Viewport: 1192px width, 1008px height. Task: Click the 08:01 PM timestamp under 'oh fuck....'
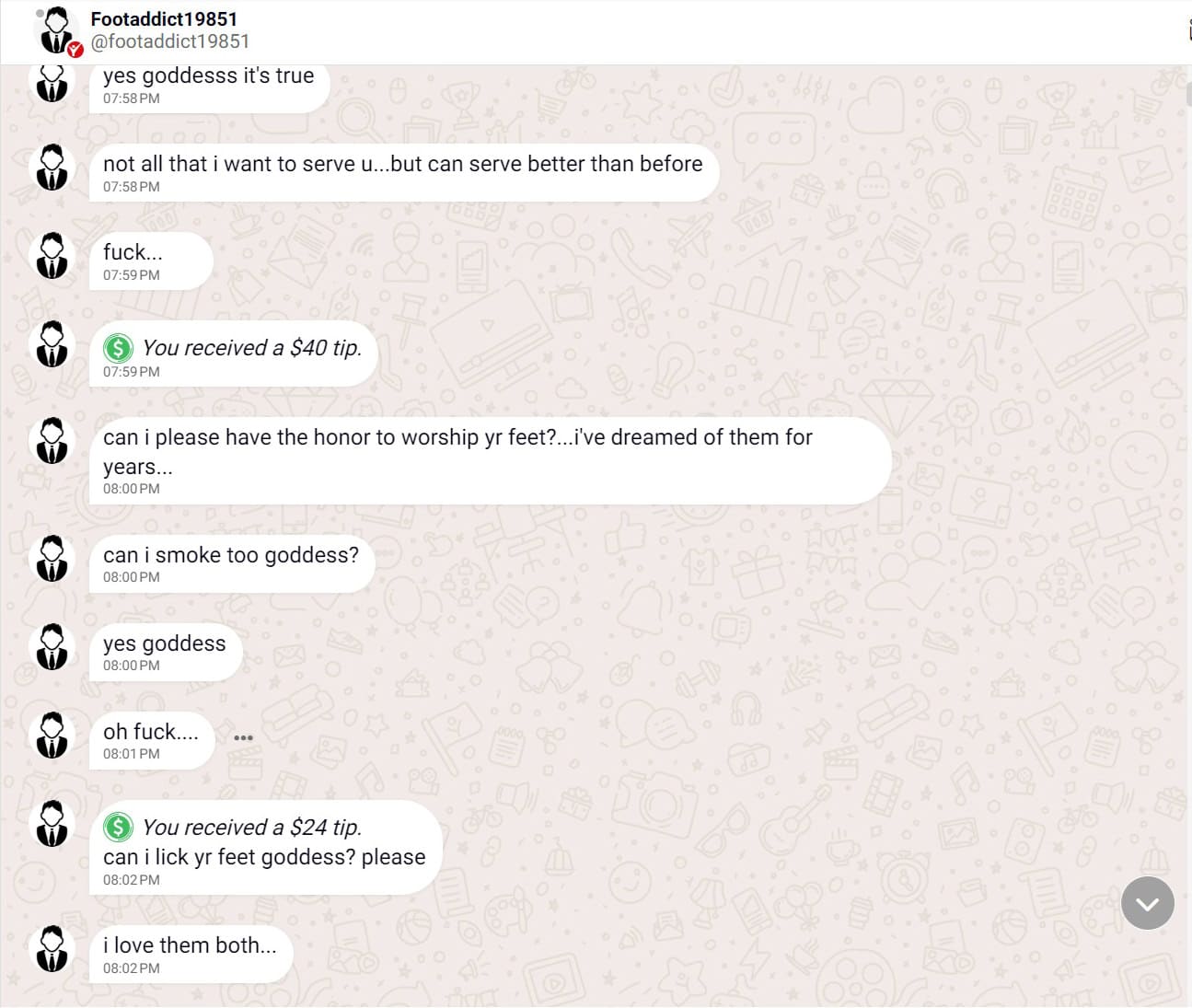[132, 754]
